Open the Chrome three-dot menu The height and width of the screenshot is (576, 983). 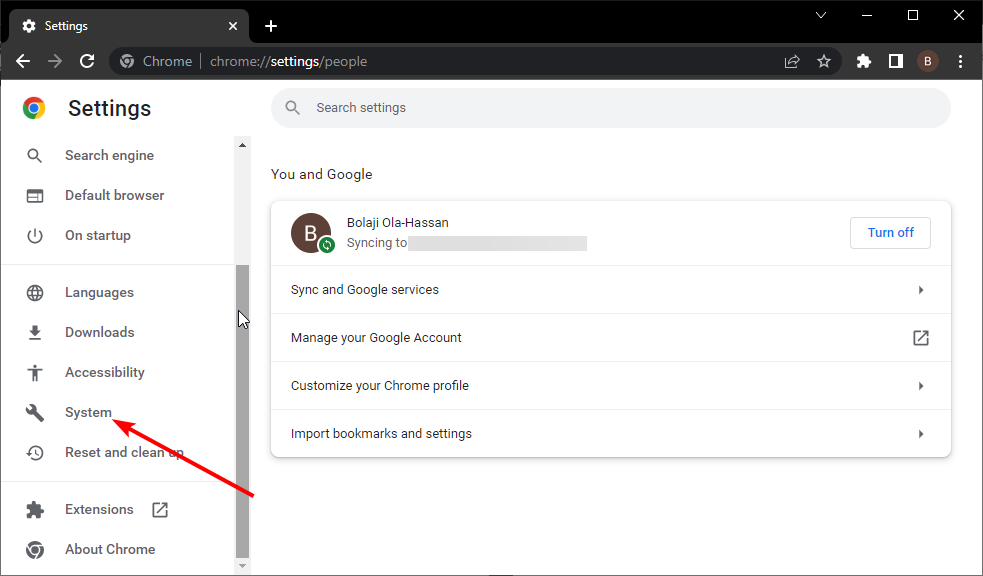point(960,61)
